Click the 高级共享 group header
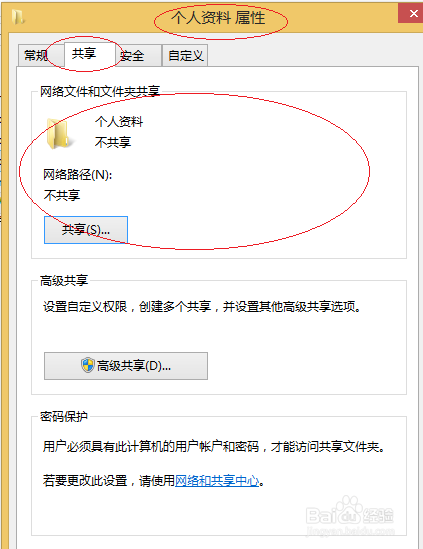Viewport: 423px width, 549px height. (x=64, y=280)
